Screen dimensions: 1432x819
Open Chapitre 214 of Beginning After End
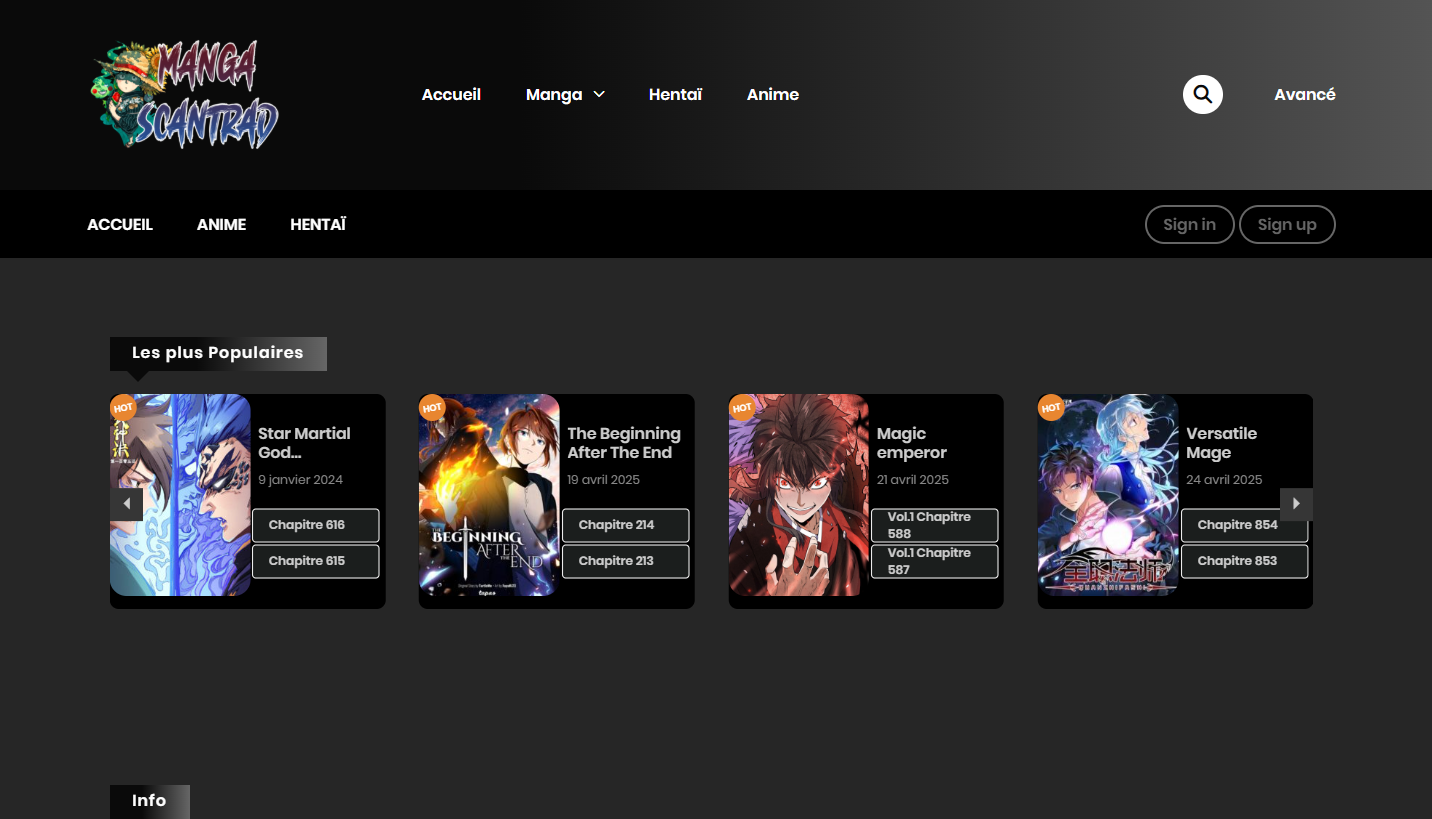625,525
